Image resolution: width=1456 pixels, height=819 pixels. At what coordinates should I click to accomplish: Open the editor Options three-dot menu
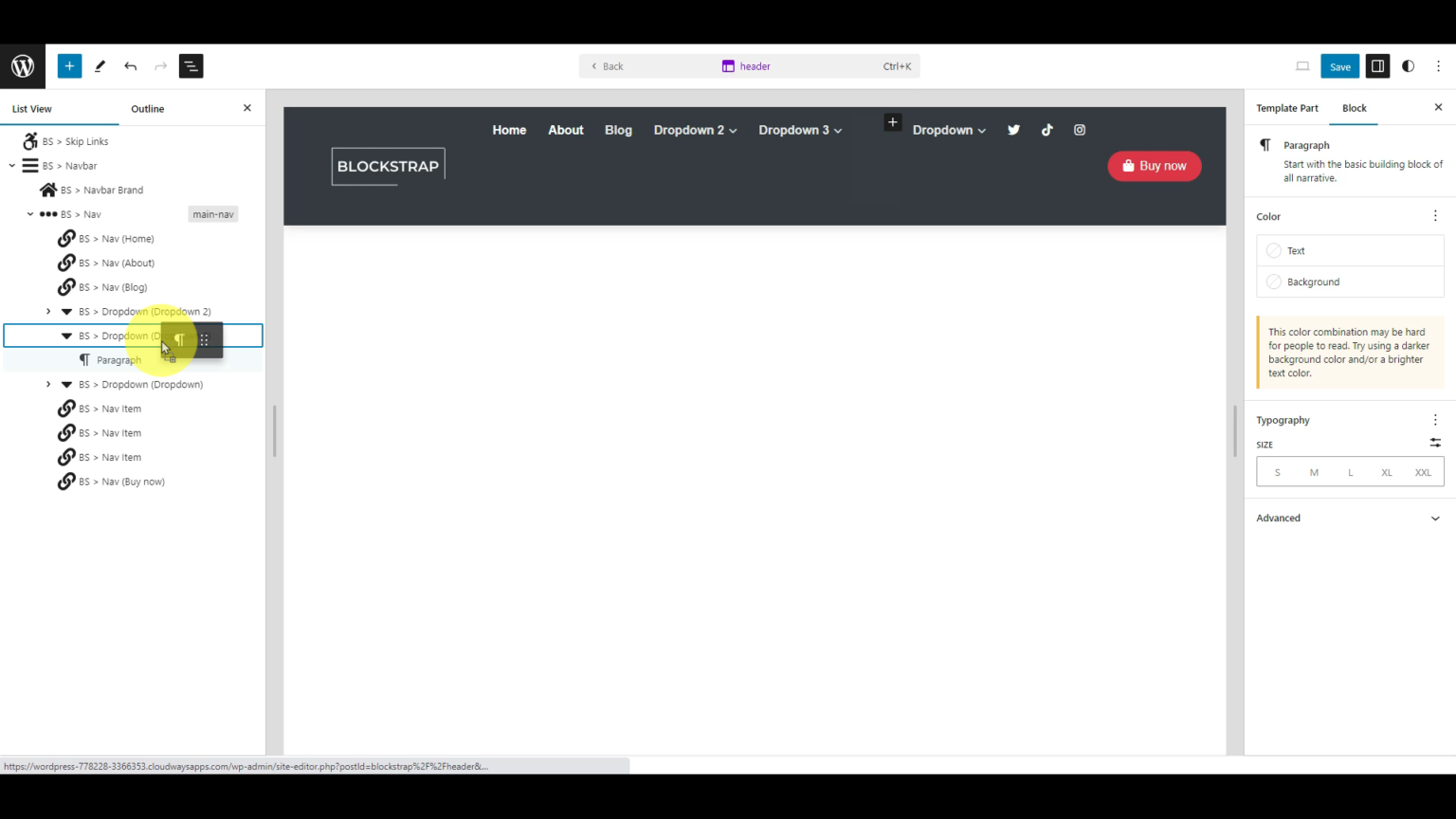point(1438,66)
